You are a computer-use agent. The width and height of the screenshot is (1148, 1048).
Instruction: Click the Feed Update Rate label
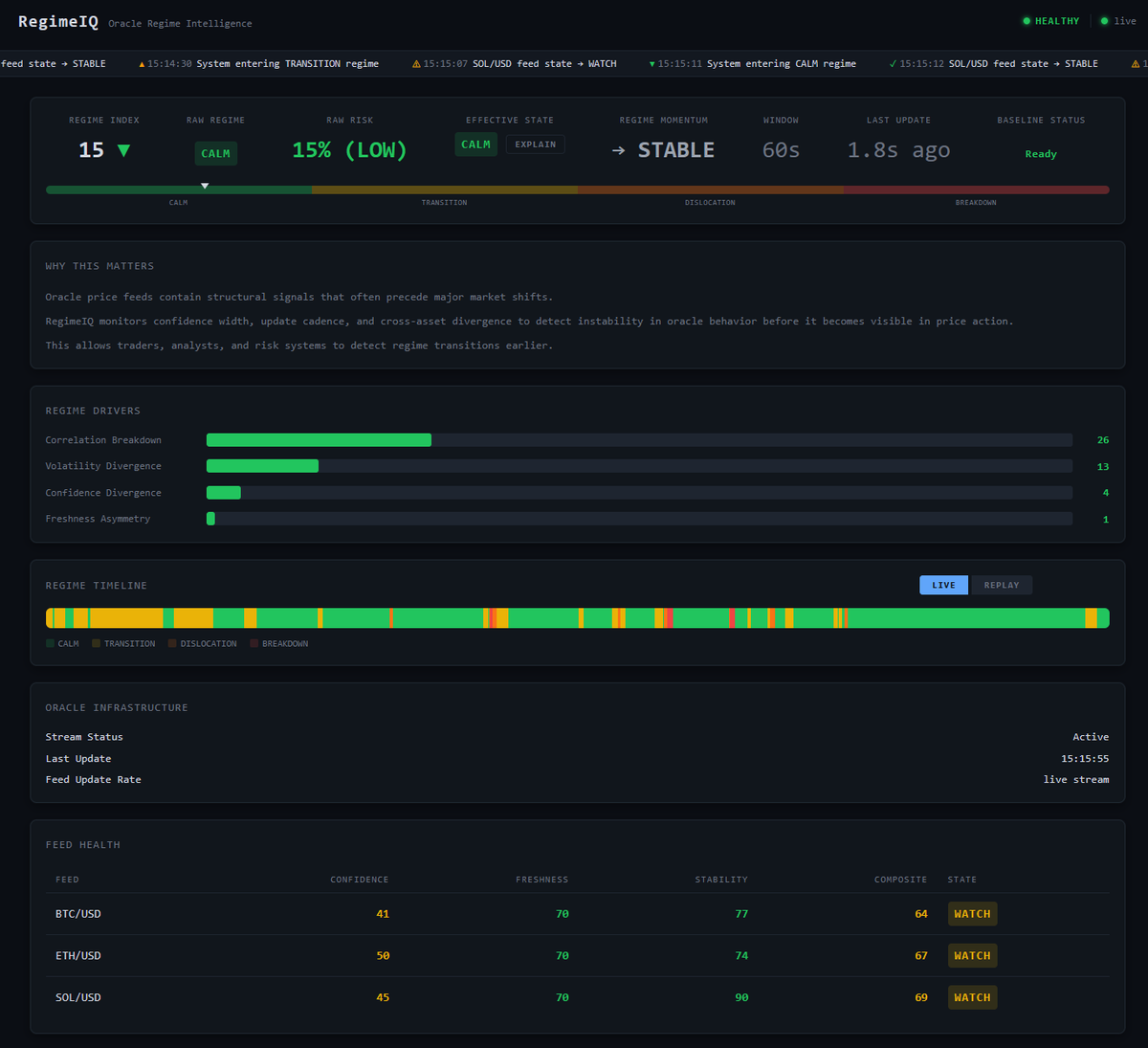[93, 780]
